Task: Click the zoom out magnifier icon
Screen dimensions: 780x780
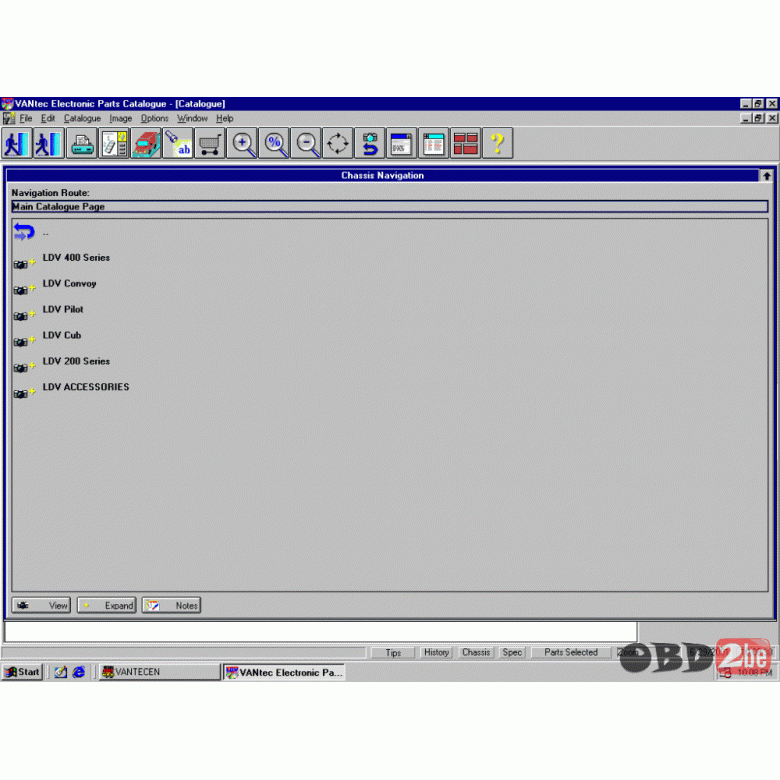Action: tap(306, 144)
